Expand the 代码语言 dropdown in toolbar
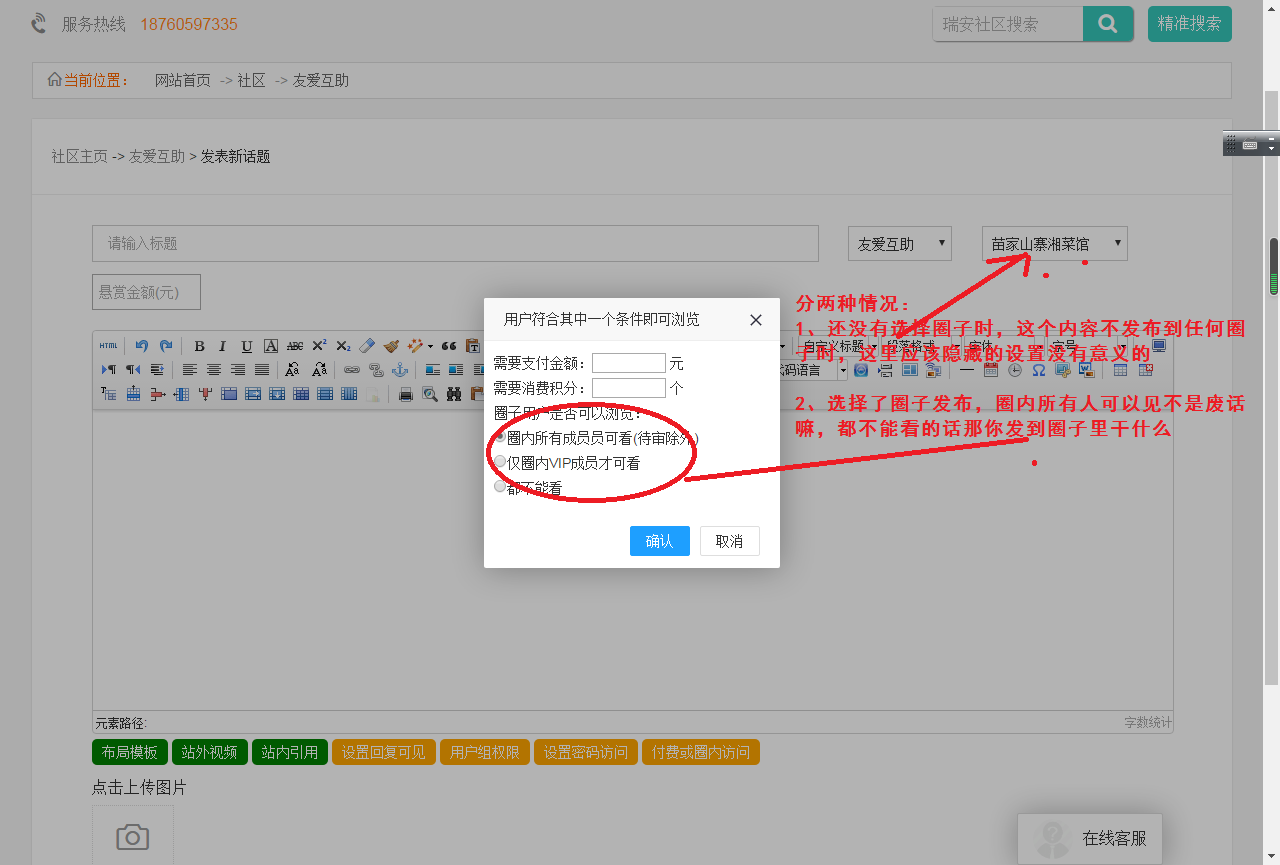 tap(842, 370)
